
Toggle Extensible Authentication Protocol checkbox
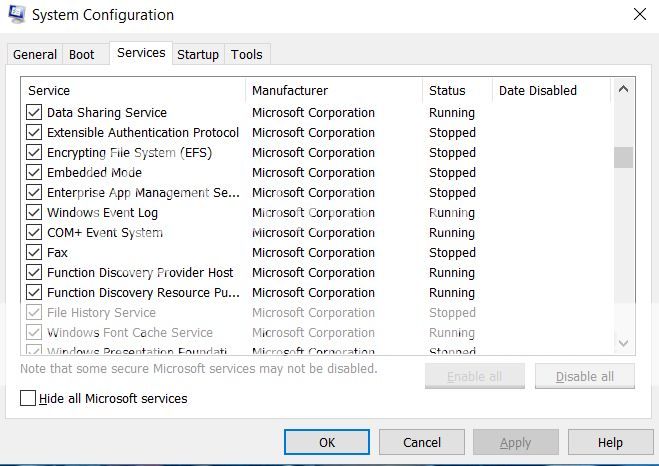(34, 132)
